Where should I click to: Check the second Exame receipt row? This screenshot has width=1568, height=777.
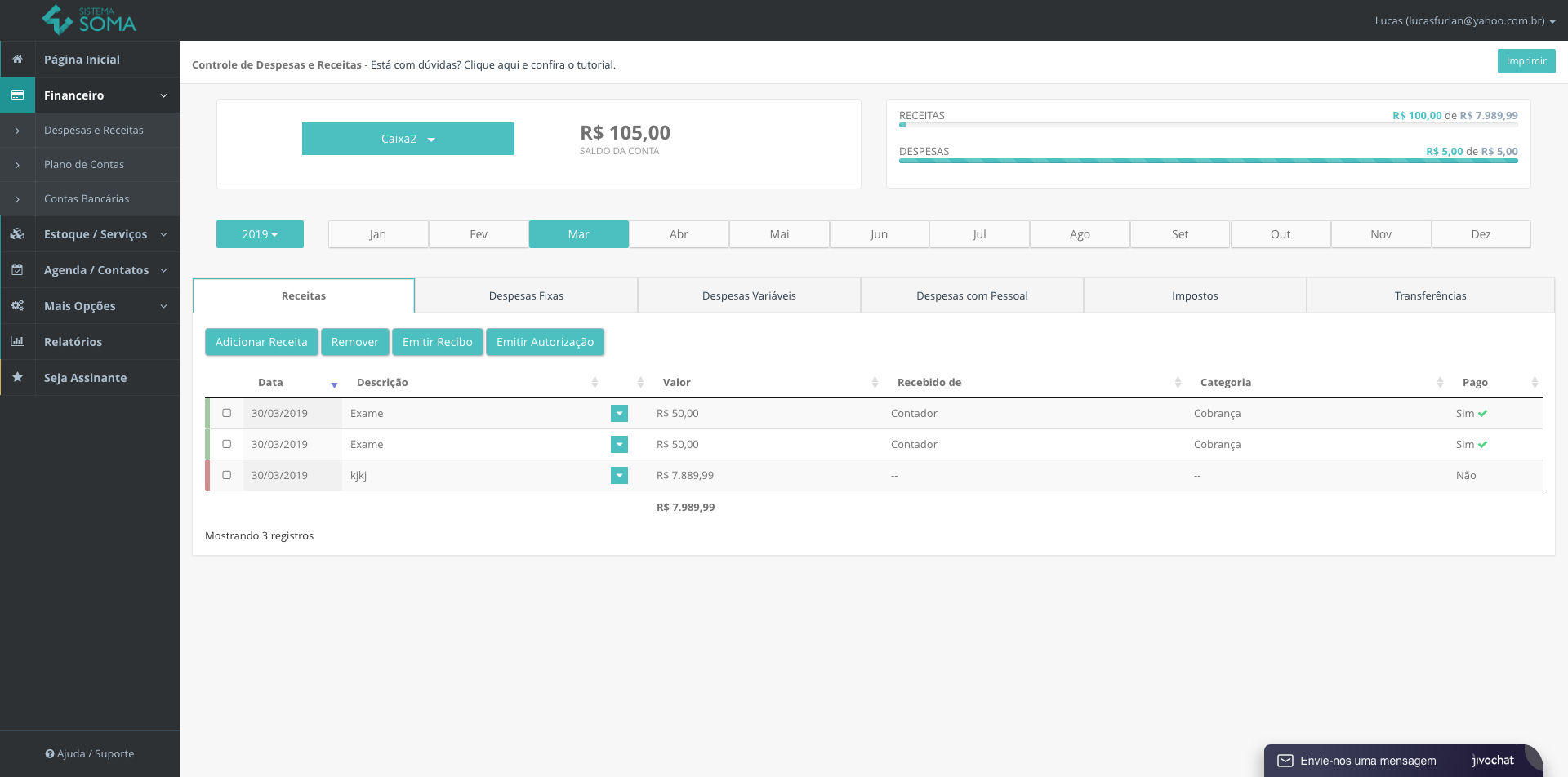227,444
